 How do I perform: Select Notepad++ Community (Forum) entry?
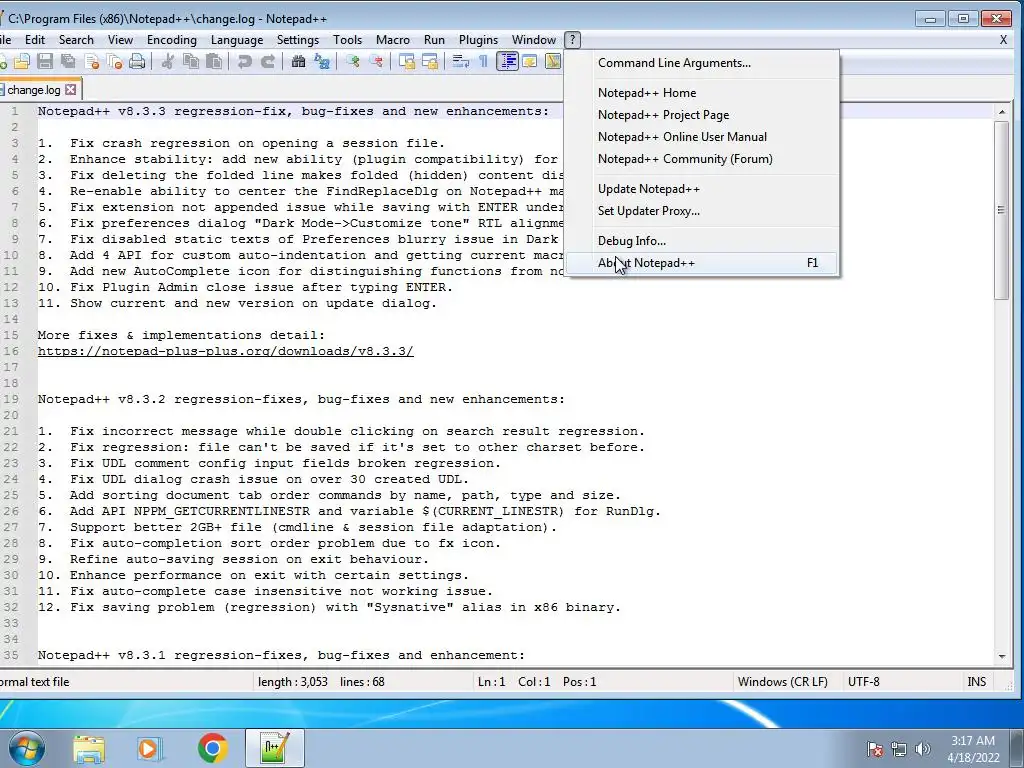click(702, 159)
